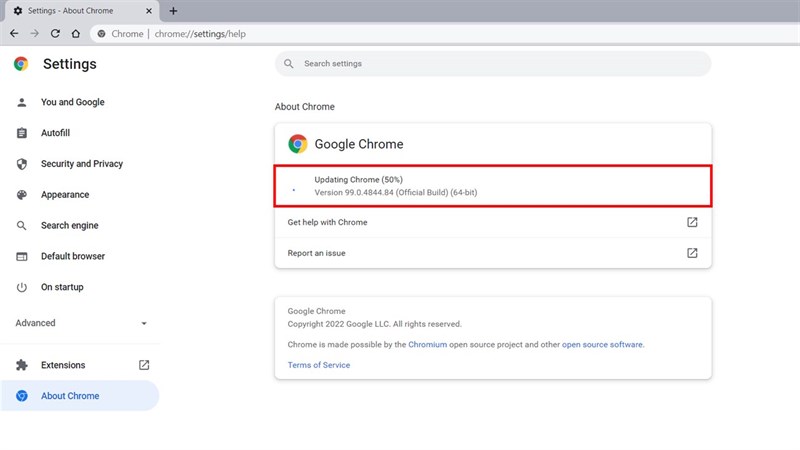The height and width of the screenshot is (450, 800).
Task: Reload the page with refresh icon
Action: (55, 34)
